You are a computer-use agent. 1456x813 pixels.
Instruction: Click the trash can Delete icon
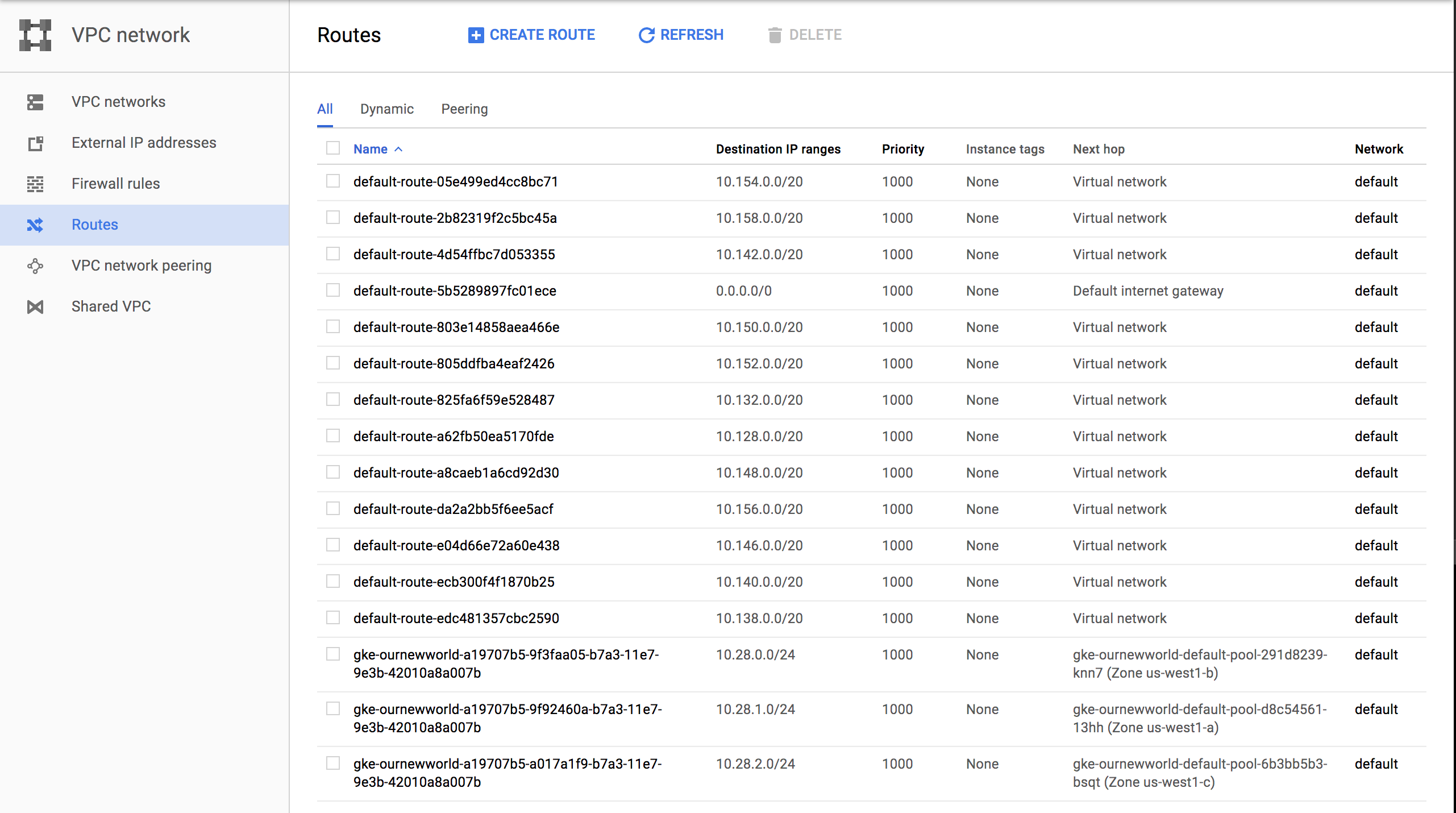tap(775, 35)
